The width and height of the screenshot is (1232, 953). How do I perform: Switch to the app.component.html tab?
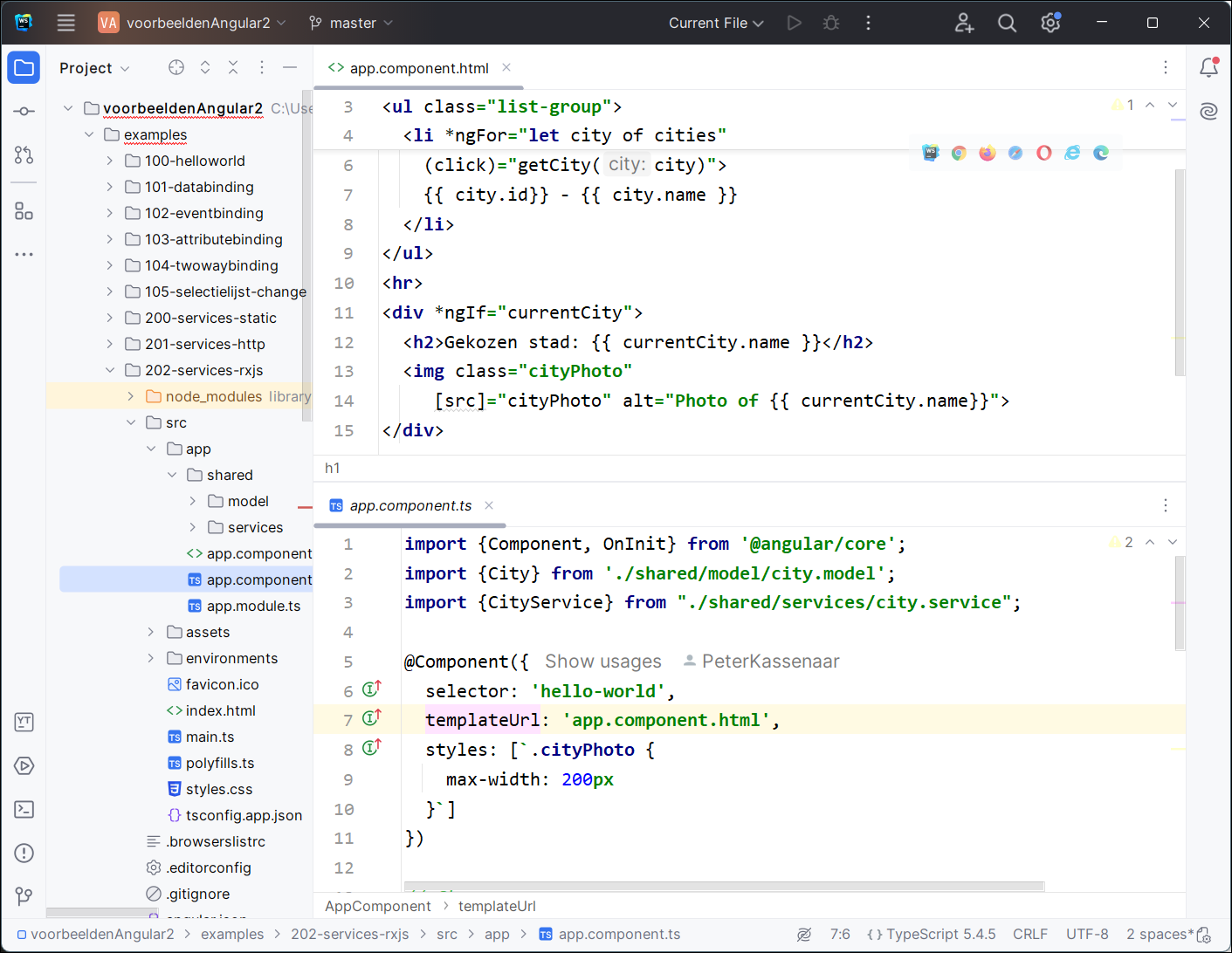(418, 68)
